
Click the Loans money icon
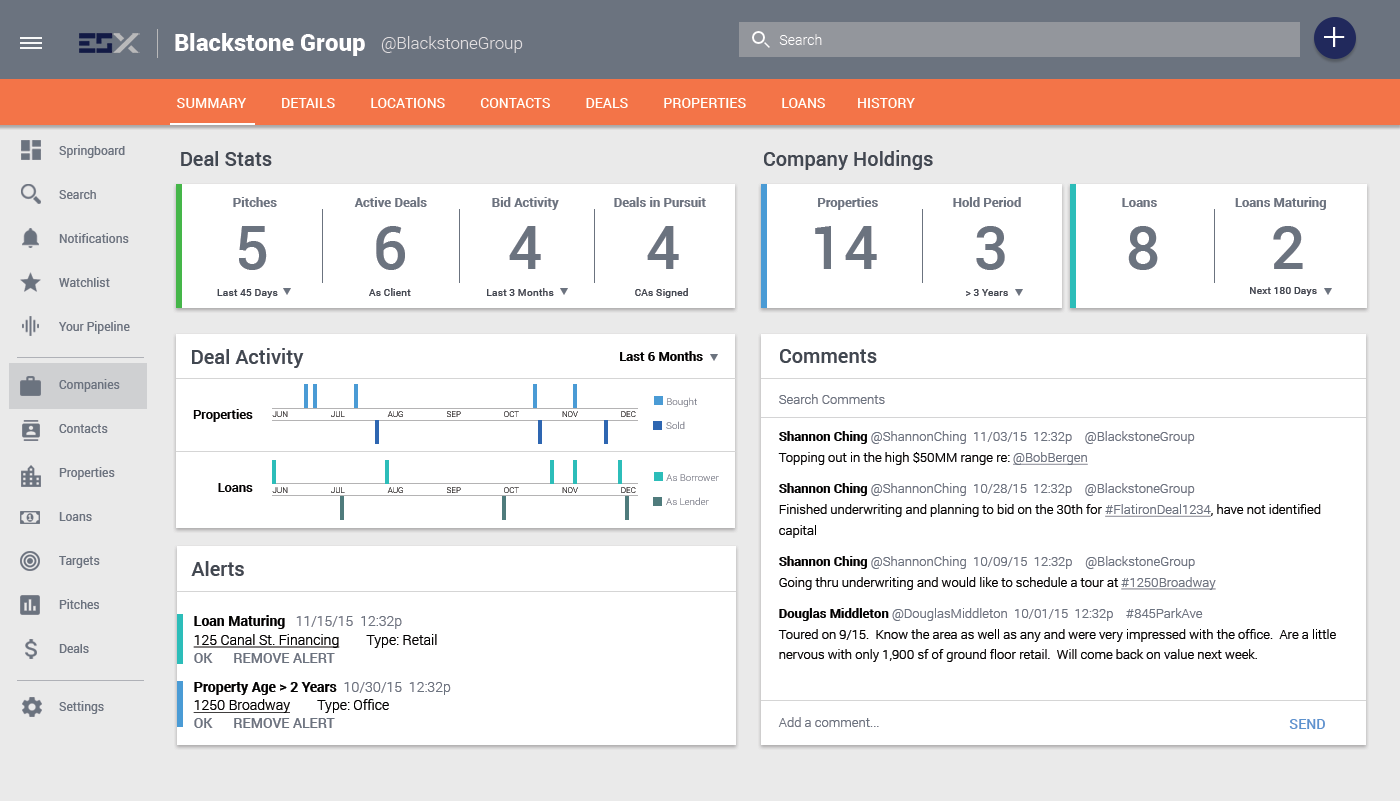click(x=31, y=517)
